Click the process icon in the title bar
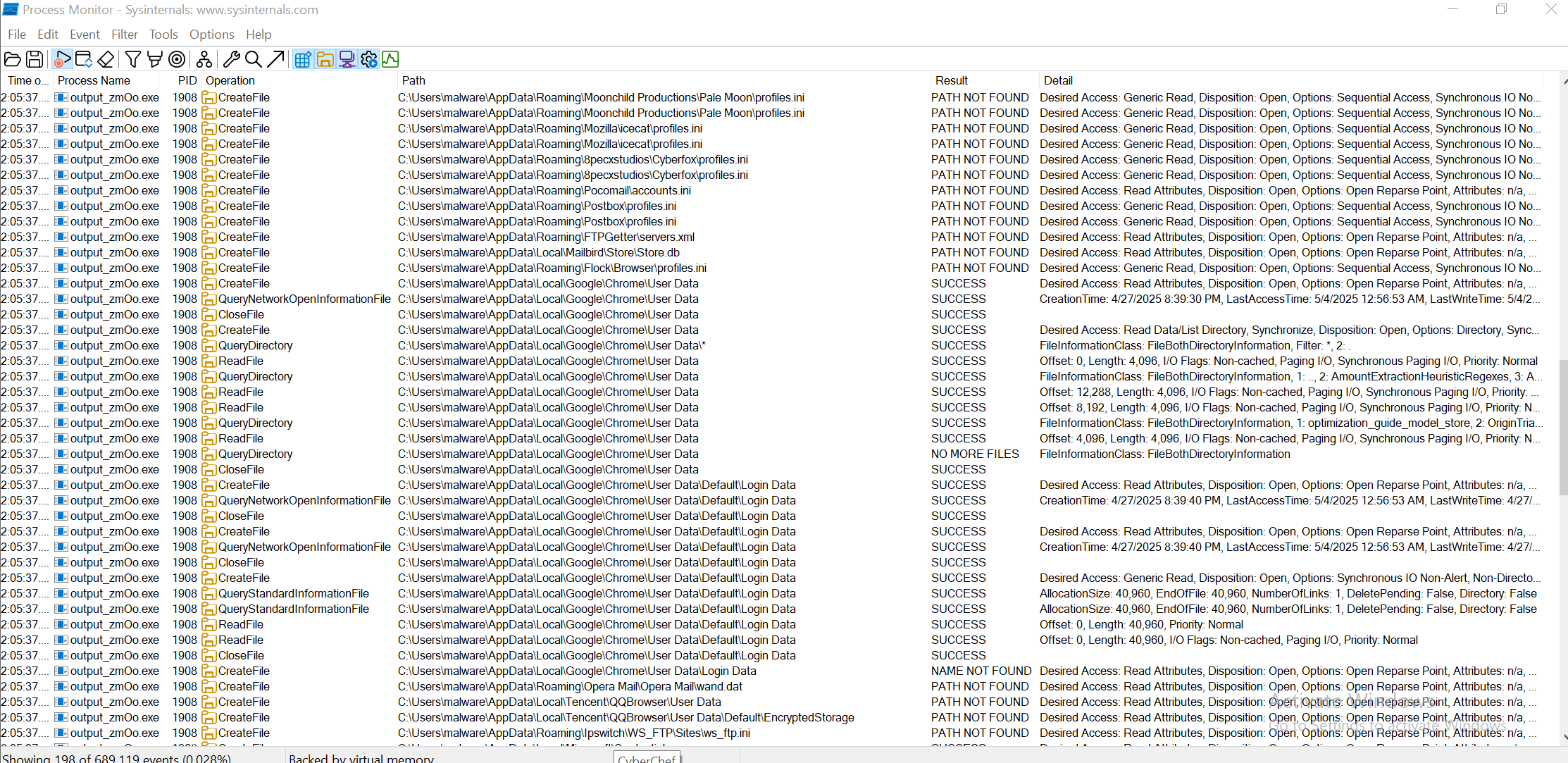1568x763 pixels. [x=10, y=9]
